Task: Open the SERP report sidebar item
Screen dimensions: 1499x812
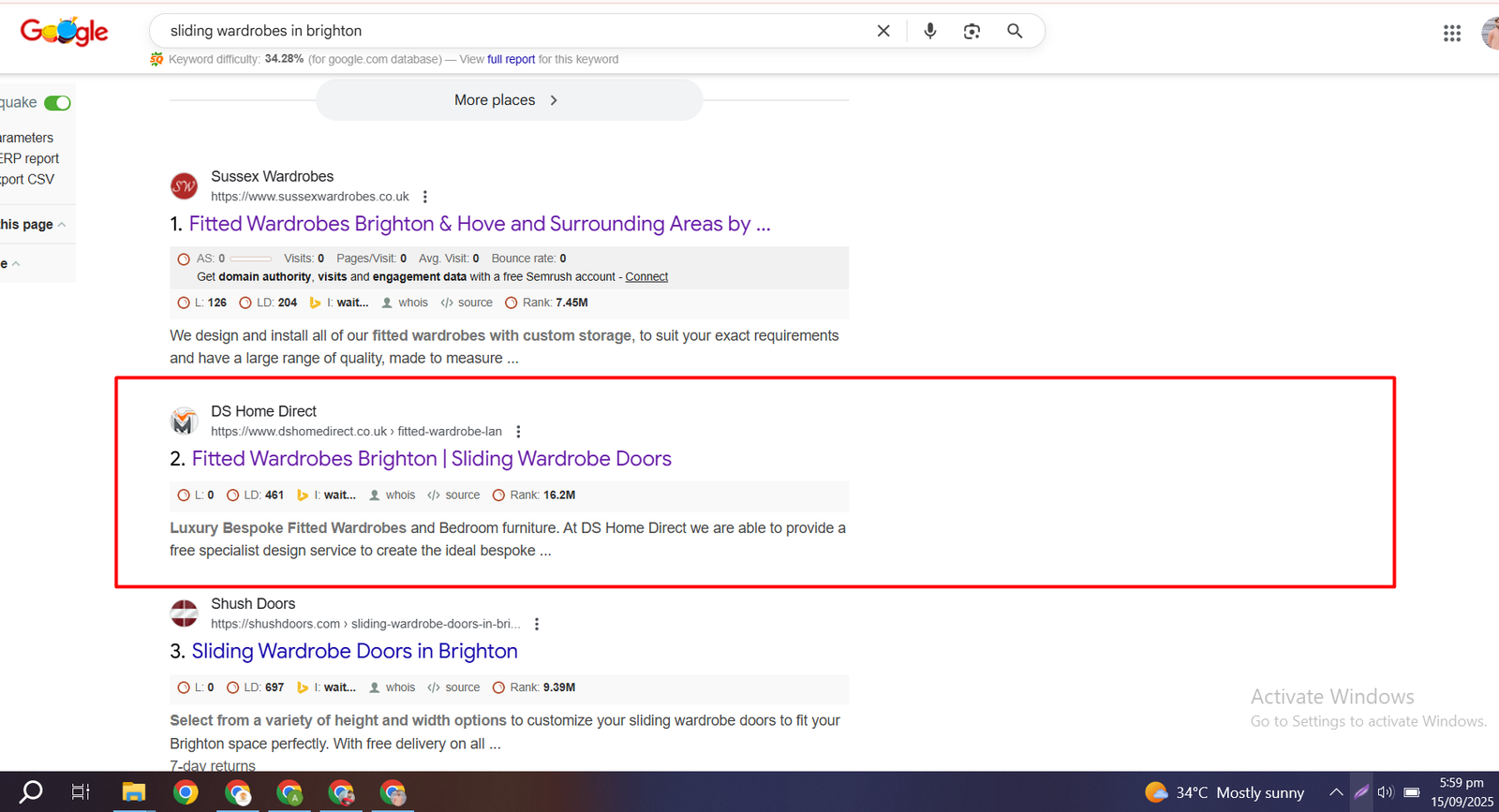Action: 30,158
